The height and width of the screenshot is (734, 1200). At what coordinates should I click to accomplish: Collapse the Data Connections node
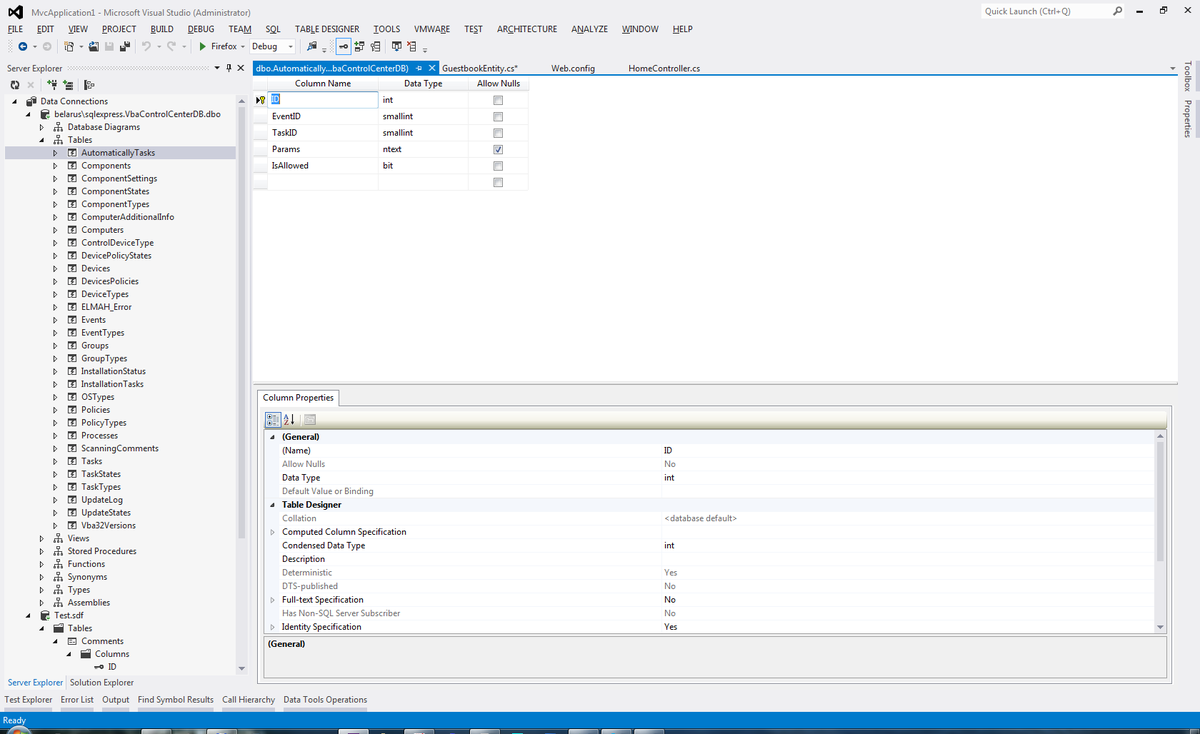16,101
